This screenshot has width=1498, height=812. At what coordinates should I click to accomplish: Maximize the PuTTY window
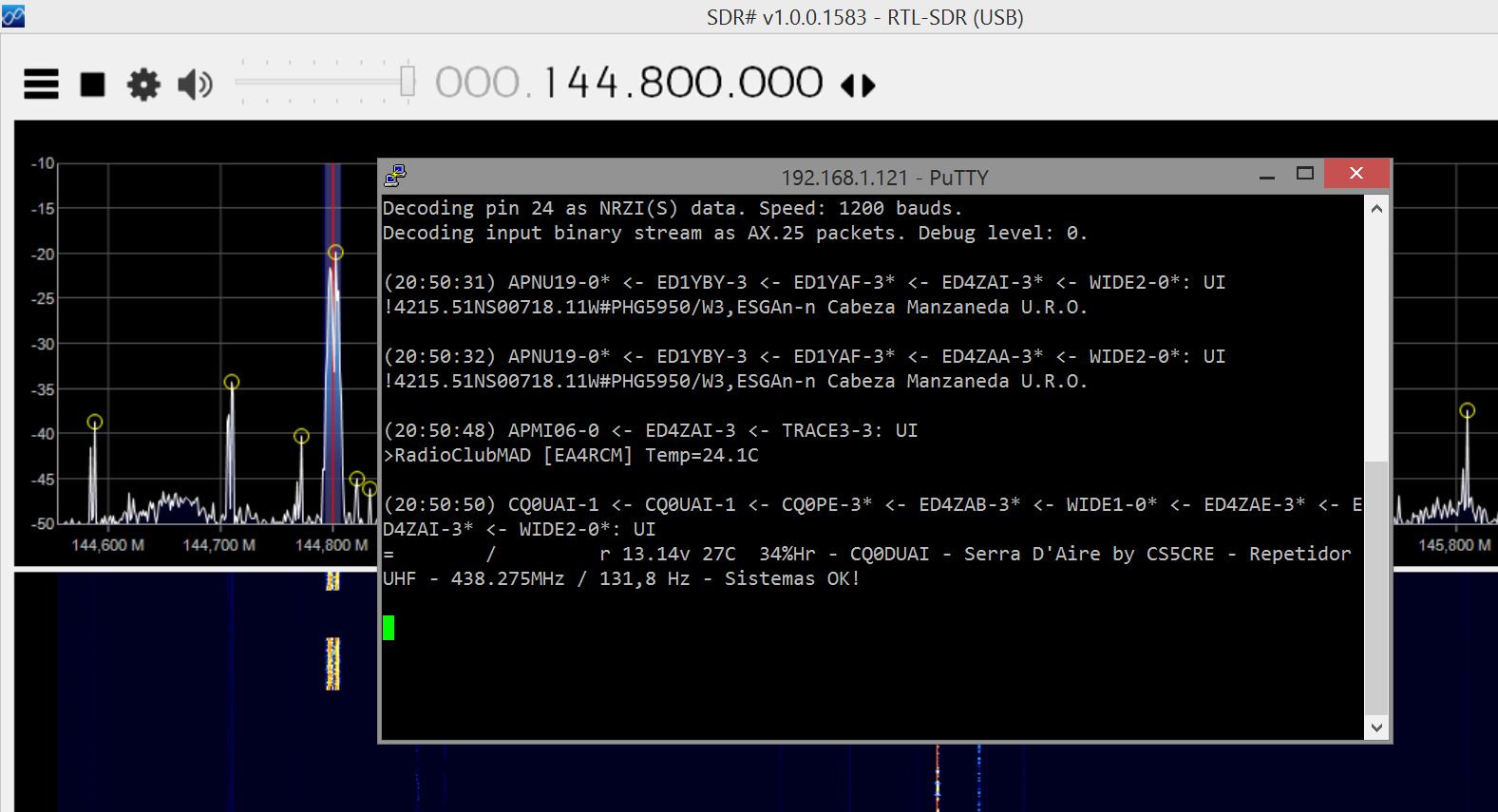(x=1305, y=174)
